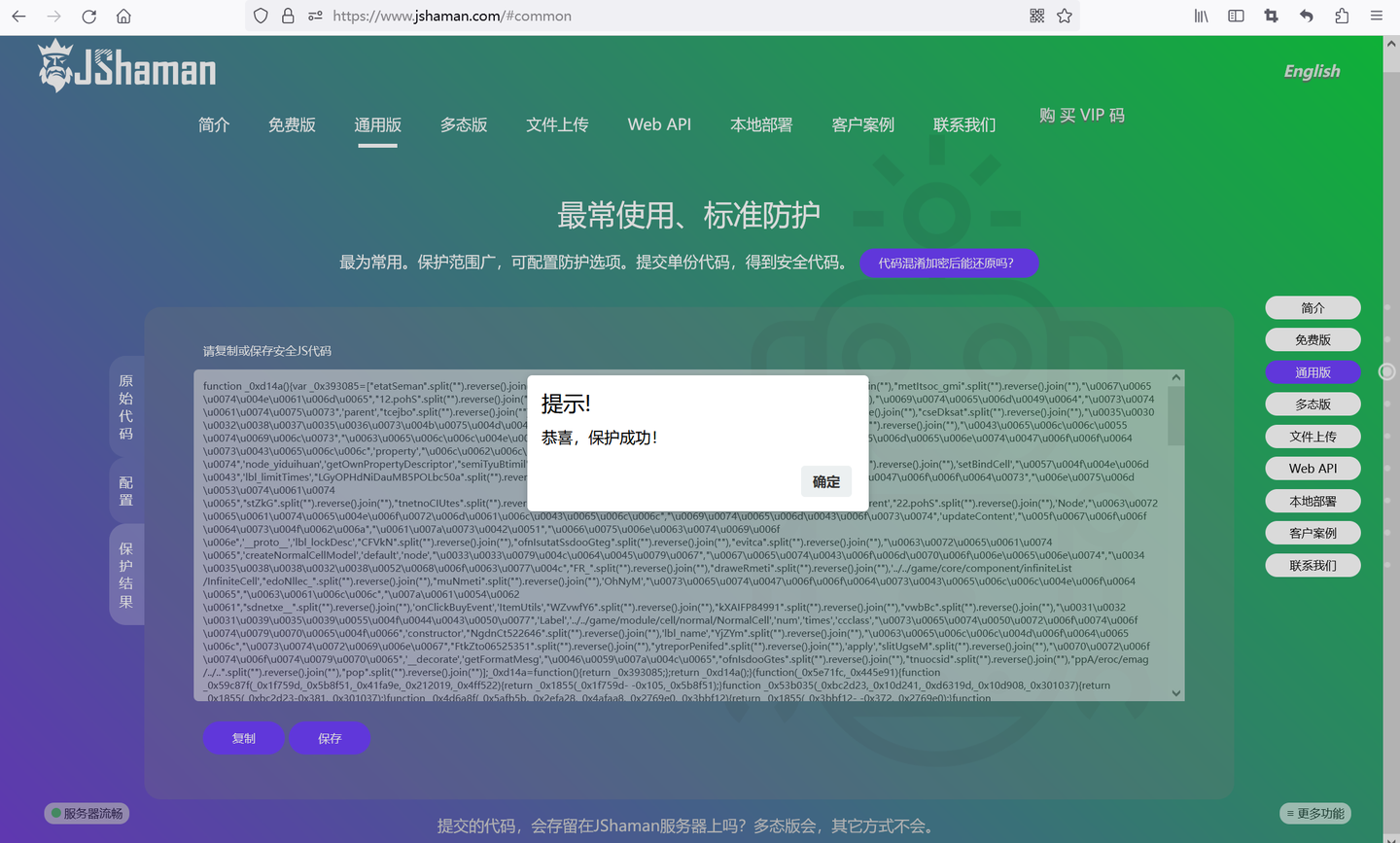
Task: Open the browser hamburger menu
Action: 1377,17
